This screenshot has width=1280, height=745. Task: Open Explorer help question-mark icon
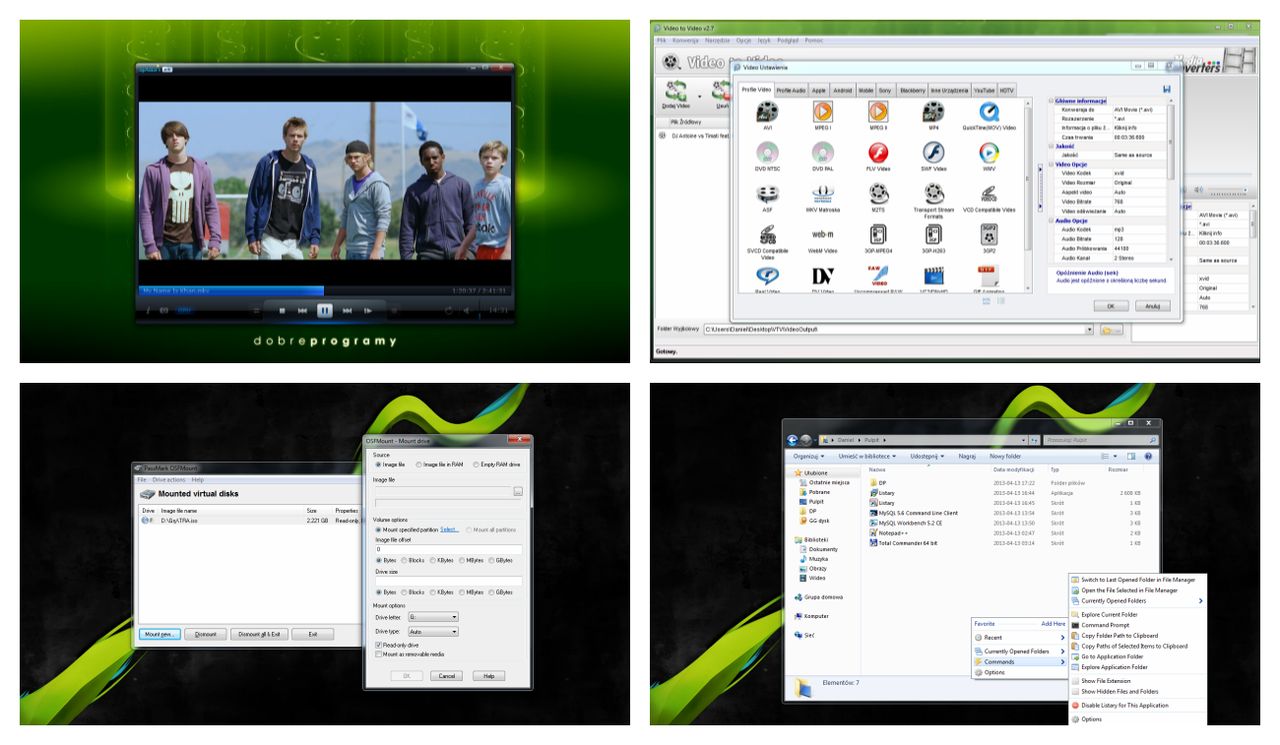pos(1148,456)
